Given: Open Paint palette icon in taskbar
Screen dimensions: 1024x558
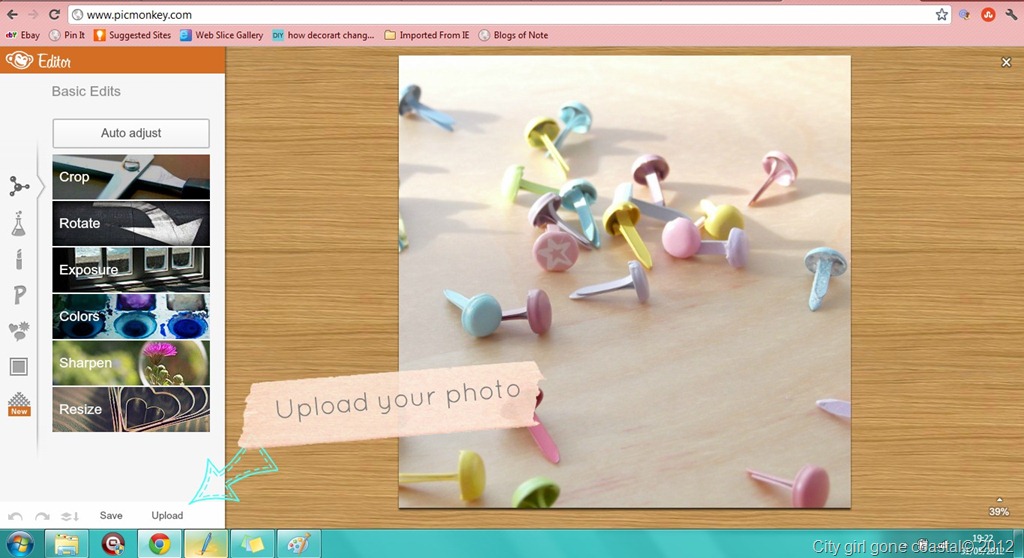Looking at the screenshot, I should click(299, 544).
